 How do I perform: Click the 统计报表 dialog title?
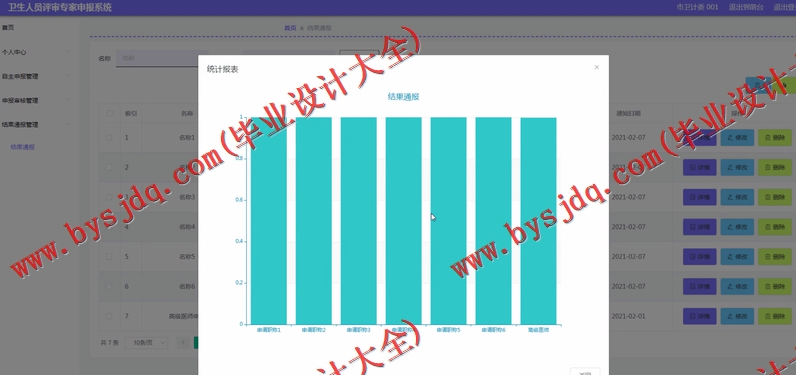click(222, 69)
